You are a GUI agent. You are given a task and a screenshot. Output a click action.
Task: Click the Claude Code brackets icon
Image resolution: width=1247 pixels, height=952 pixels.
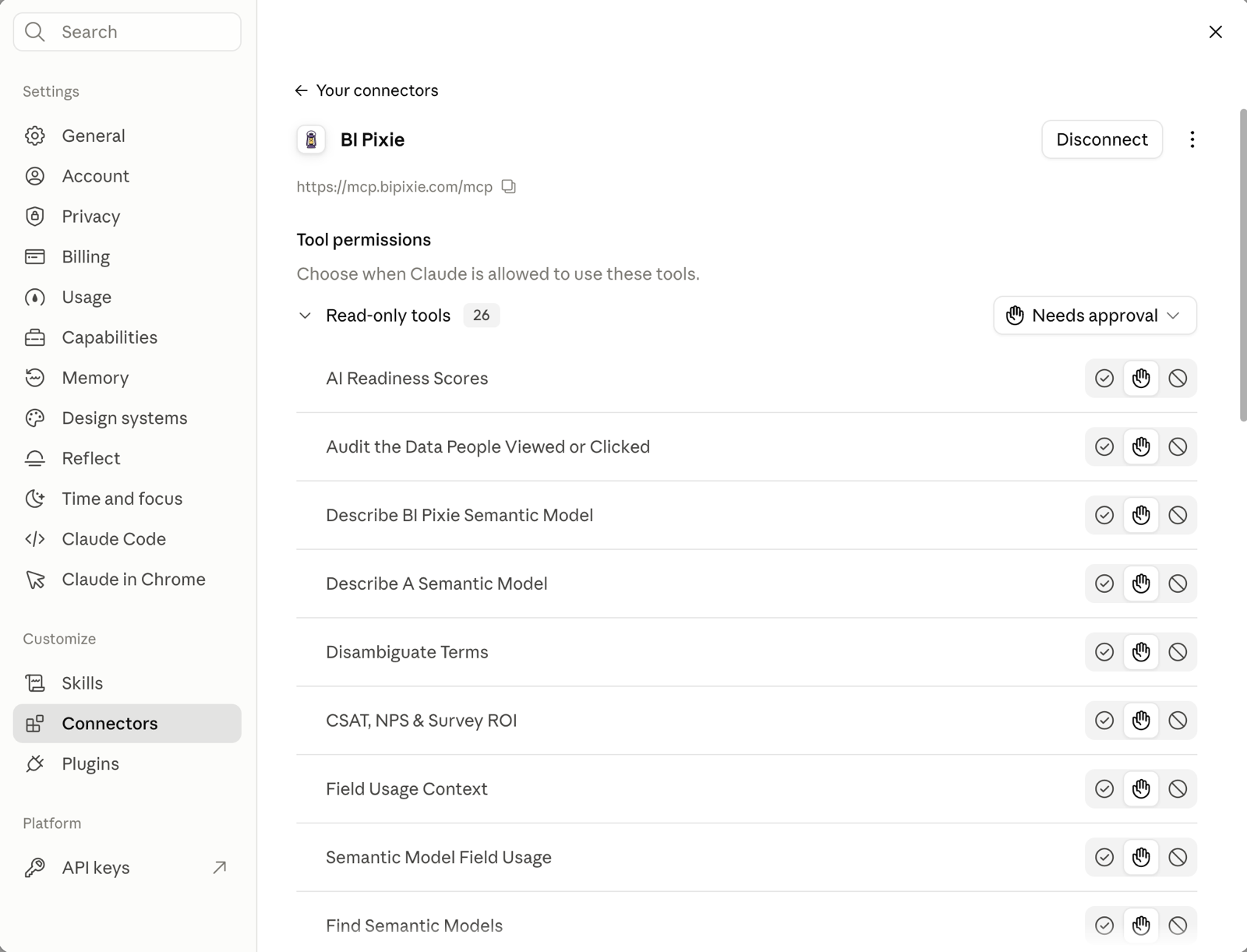(x=35, y=539)
